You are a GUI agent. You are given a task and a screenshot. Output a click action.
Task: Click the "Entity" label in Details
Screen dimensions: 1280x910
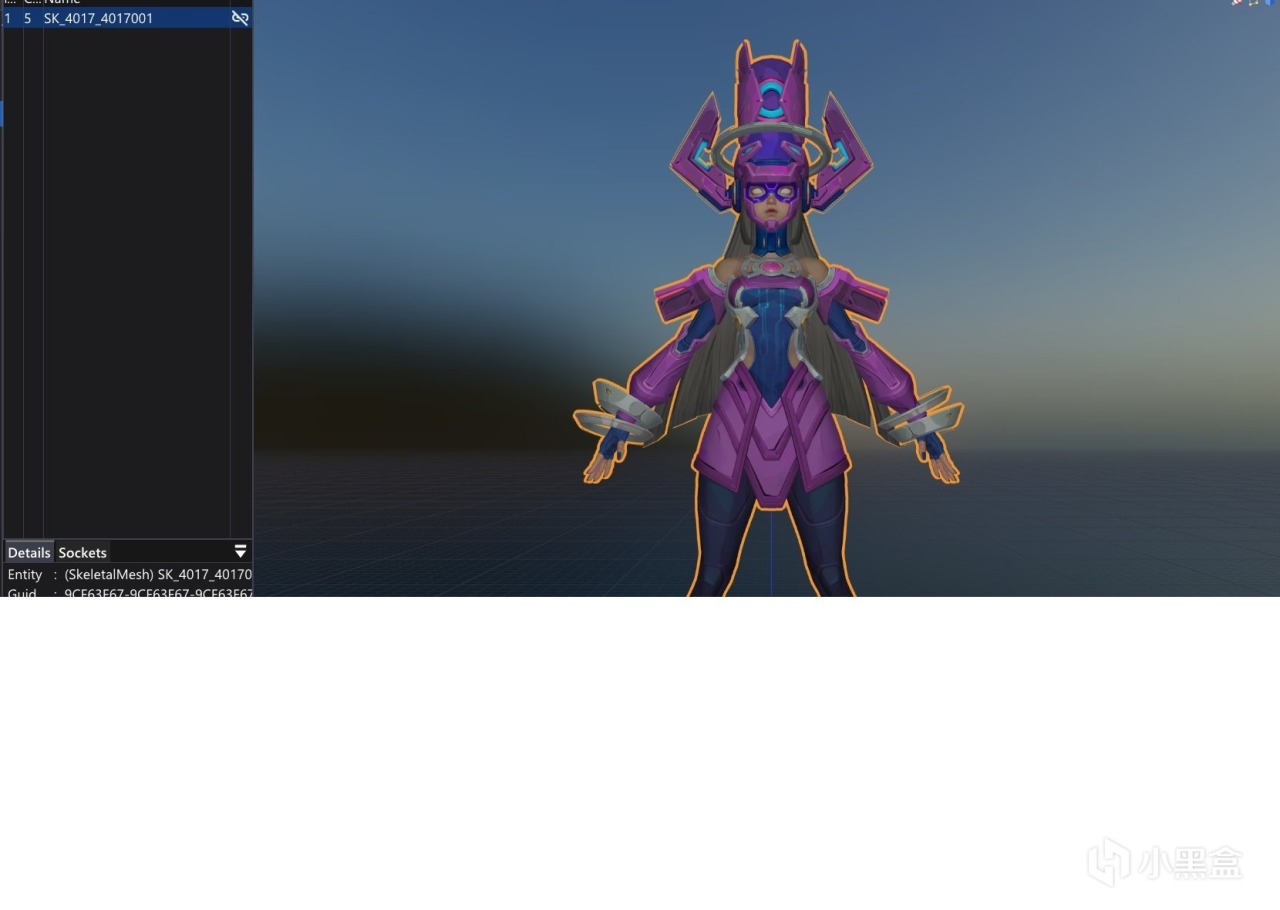[x=25, y=575]
